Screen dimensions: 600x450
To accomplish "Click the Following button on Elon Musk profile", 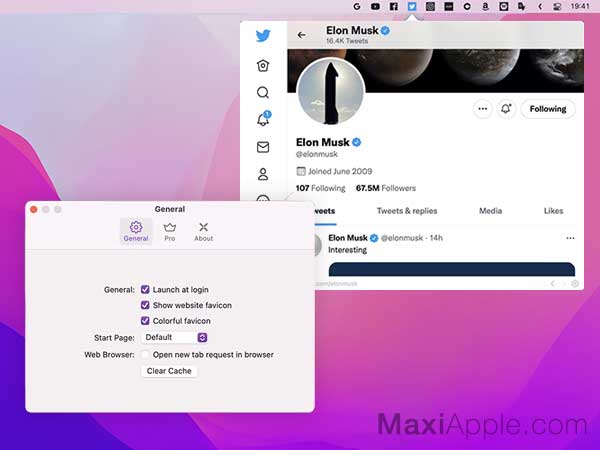I will click(548, 109).
